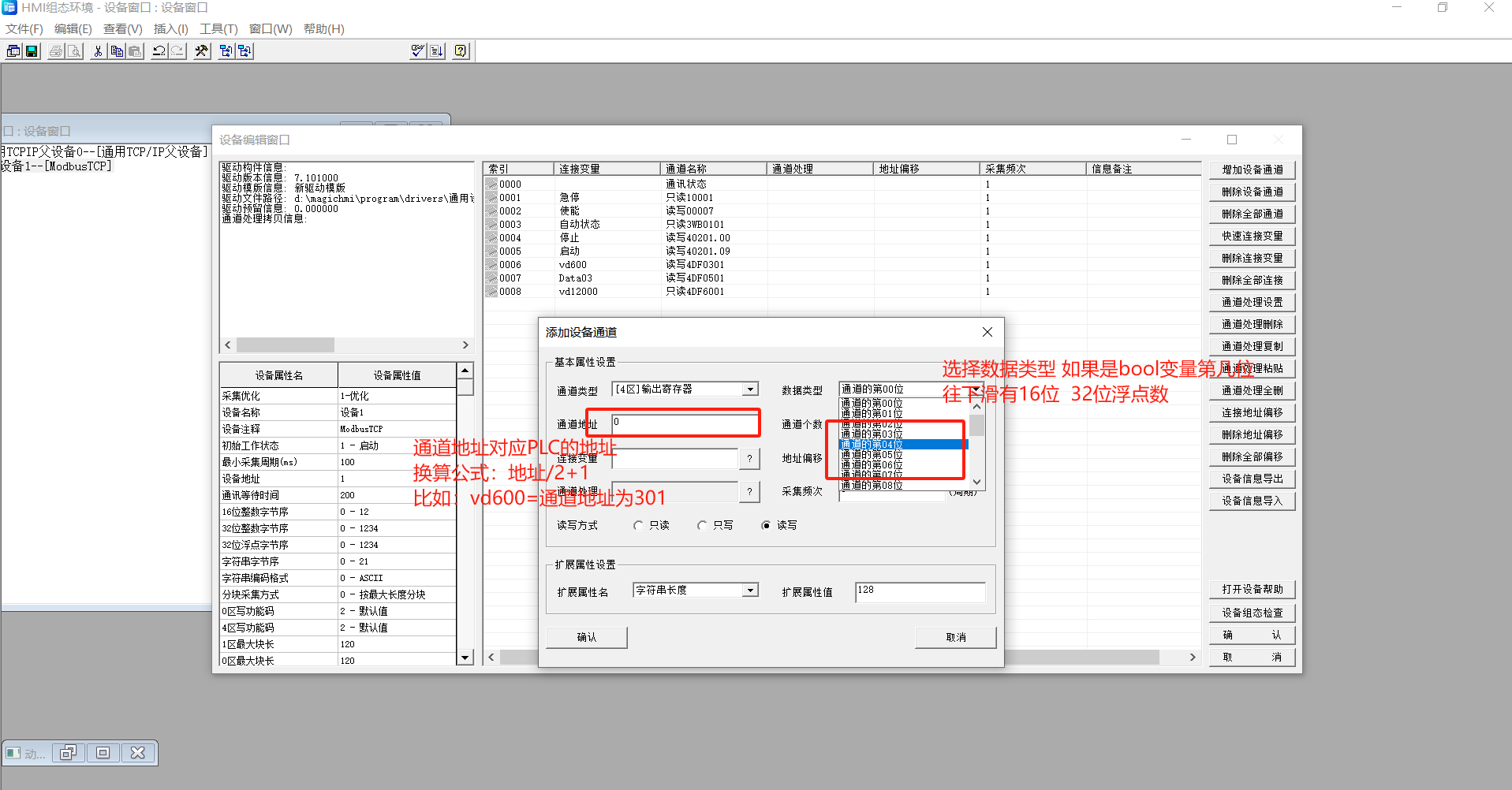Click the 快速连接变量 button
The width and height of the screenshot is (1512, 790).
click(x=1253, y=236)
